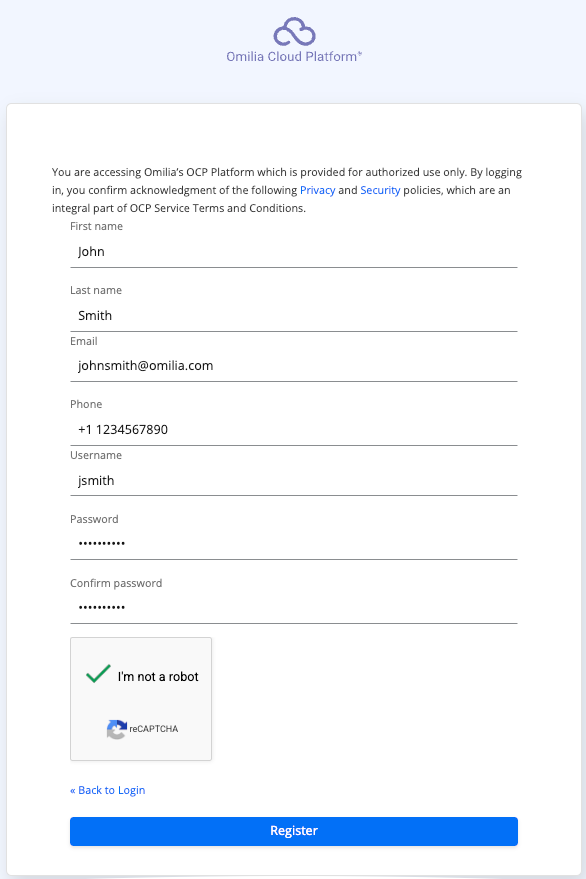The image size is (586, 879).
Task: Open the Privacy policy link
Action: (x=317, y=190)
